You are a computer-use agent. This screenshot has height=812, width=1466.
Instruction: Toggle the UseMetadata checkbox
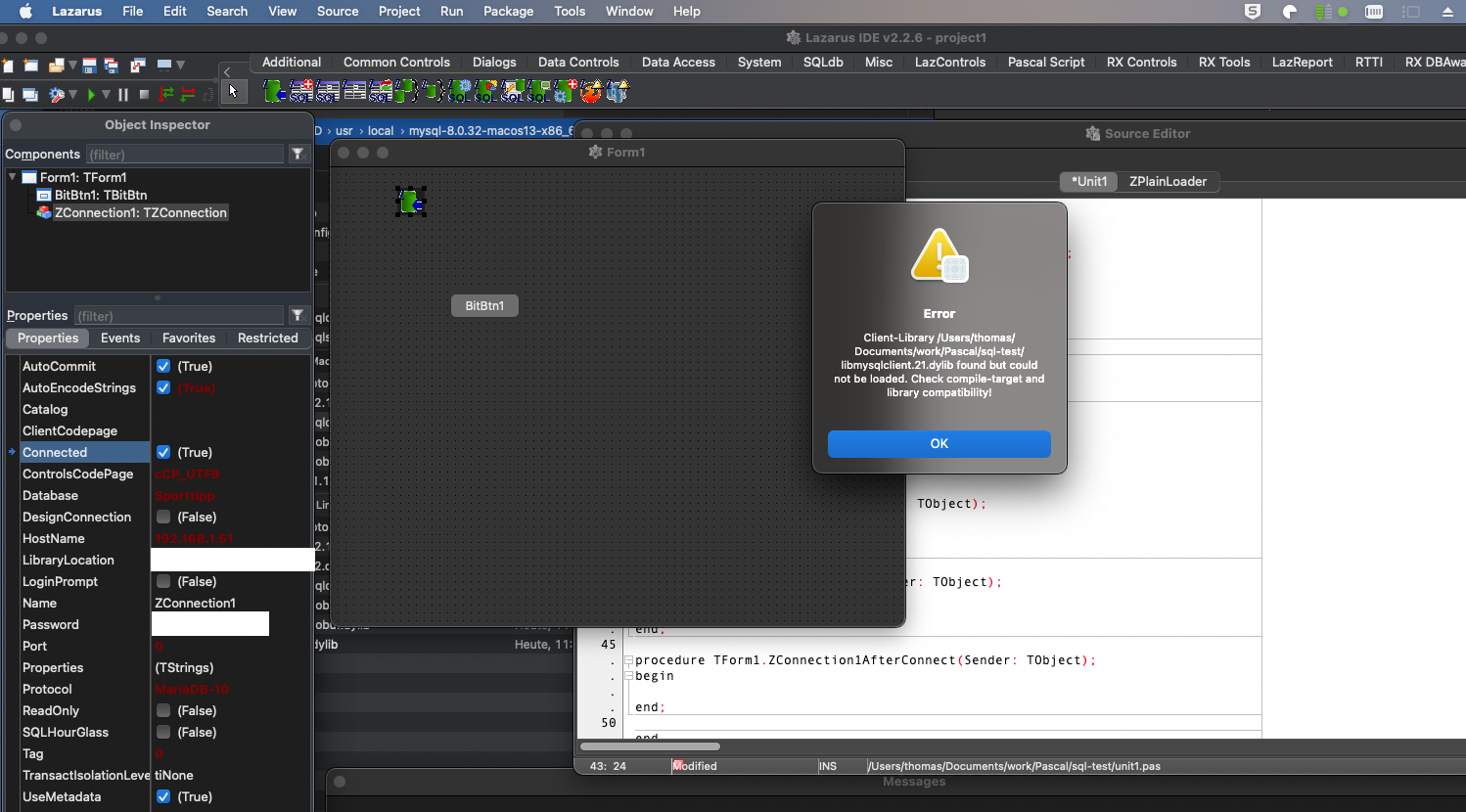pos(163,796)
